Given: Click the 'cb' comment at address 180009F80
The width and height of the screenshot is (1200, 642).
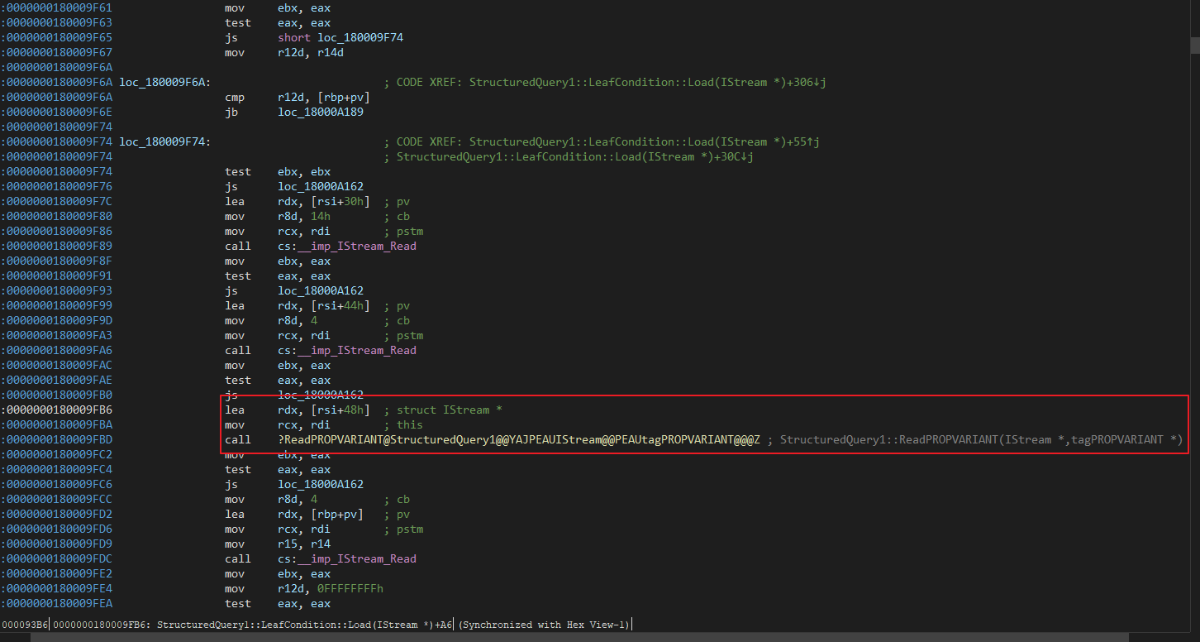Looking at the screenshot, I should 397,216.
